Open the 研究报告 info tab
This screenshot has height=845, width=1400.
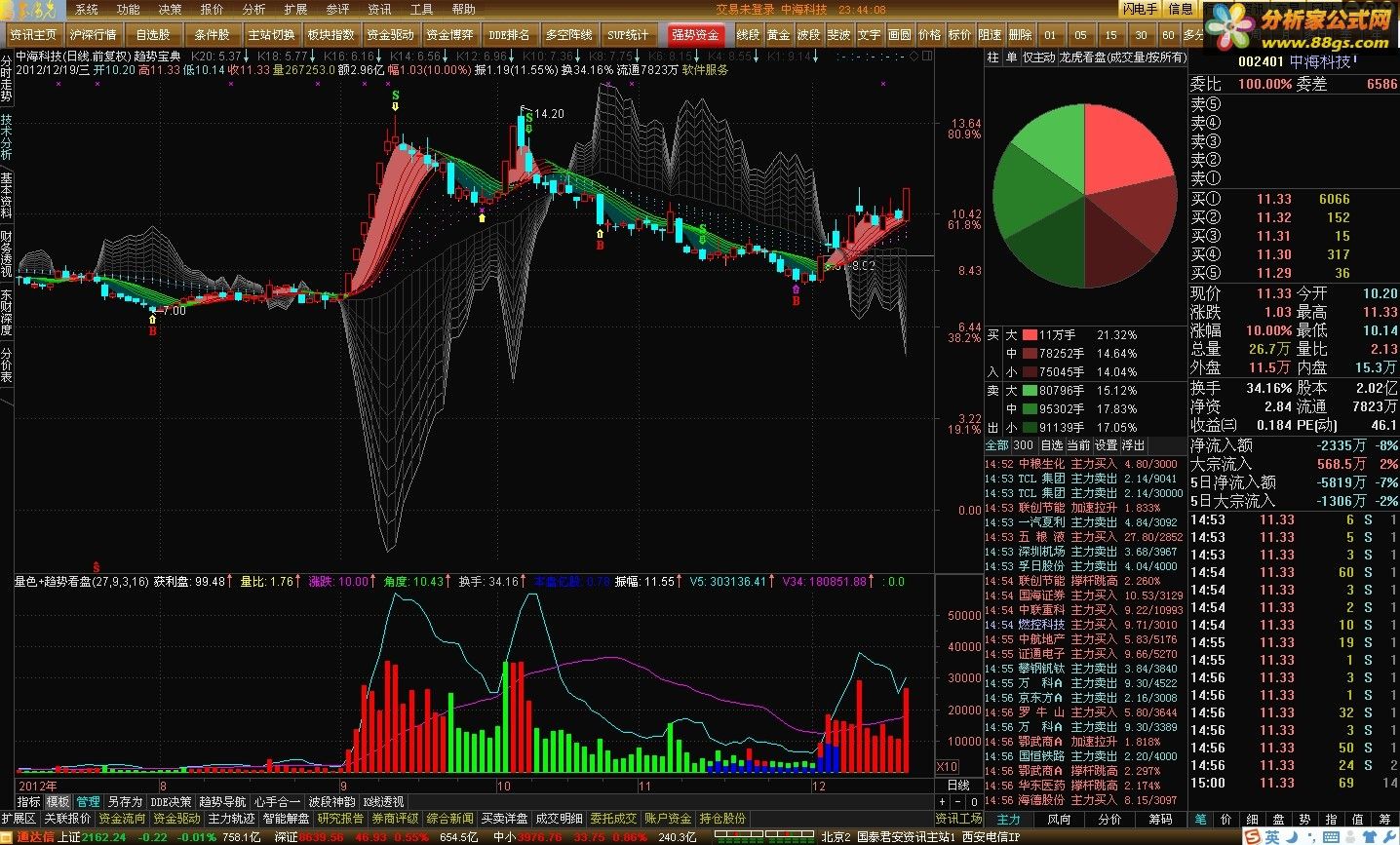pos(340,819)
